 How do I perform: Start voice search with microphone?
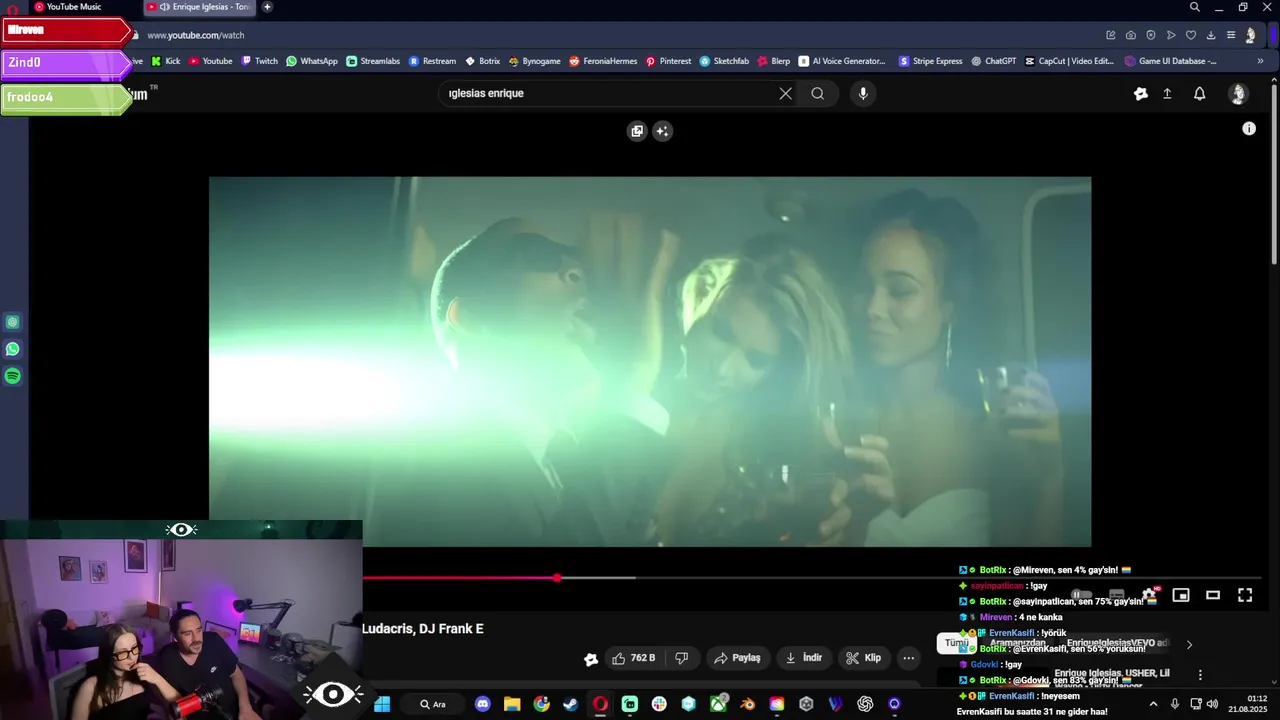click(x=863, y=93)
